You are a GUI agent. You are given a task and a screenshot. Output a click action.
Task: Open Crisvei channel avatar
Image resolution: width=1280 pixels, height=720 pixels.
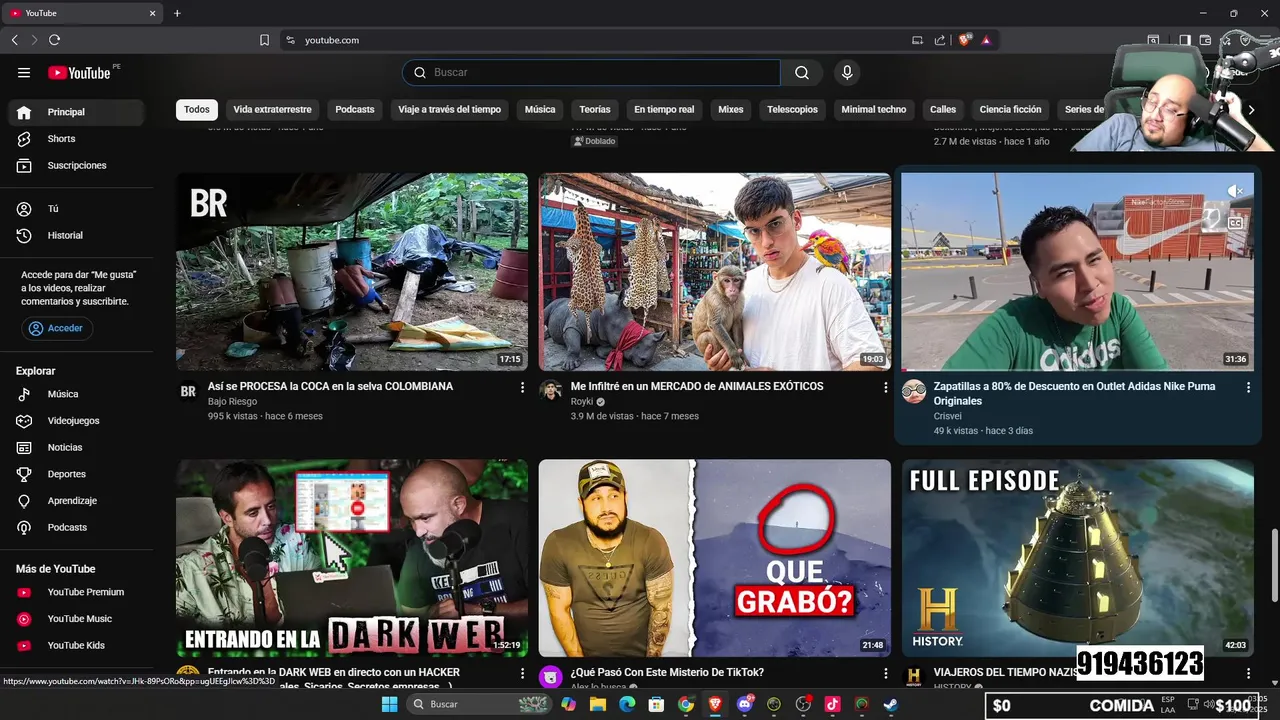click(914, 391)
